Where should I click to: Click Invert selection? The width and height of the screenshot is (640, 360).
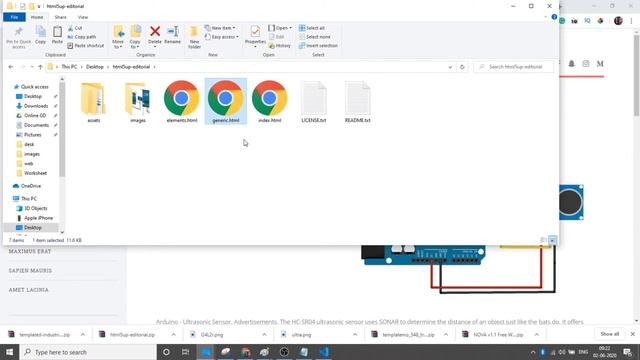318,46
